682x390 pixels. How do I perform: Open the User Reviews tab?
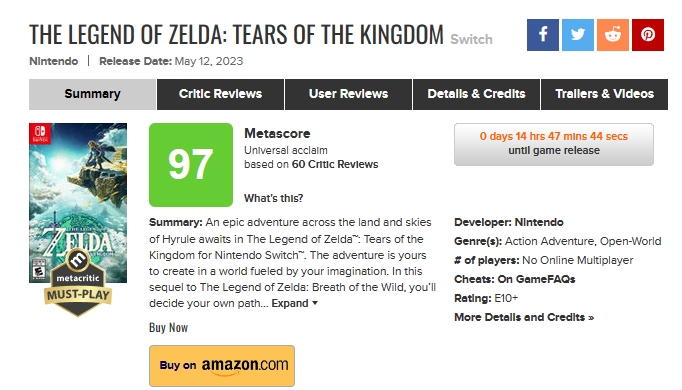pos(348,94)
